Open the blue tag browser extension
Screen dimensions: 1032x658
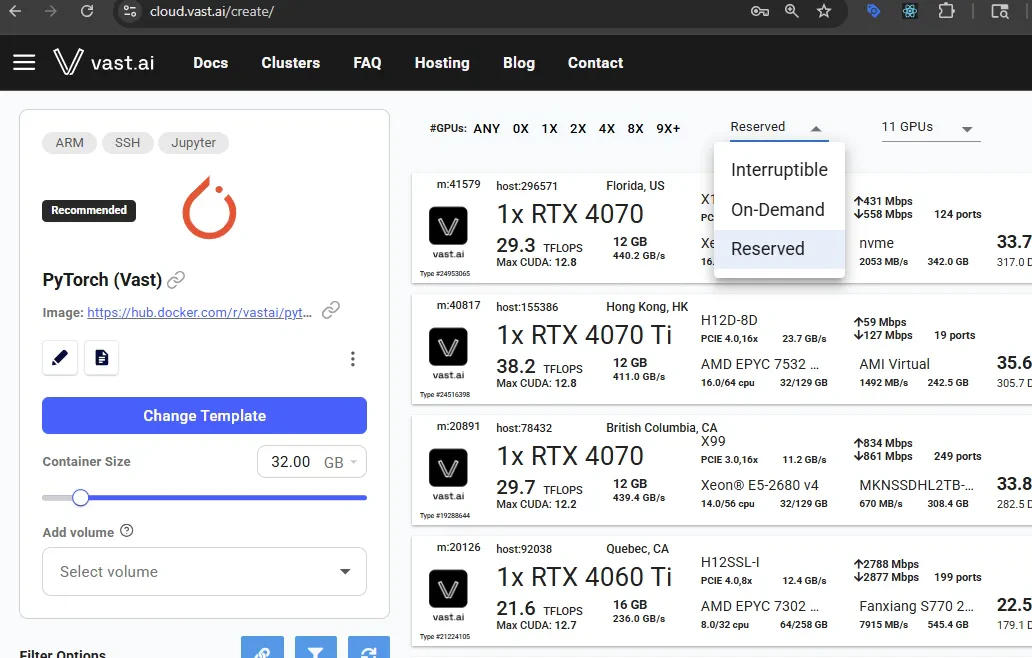click(873, 11)
